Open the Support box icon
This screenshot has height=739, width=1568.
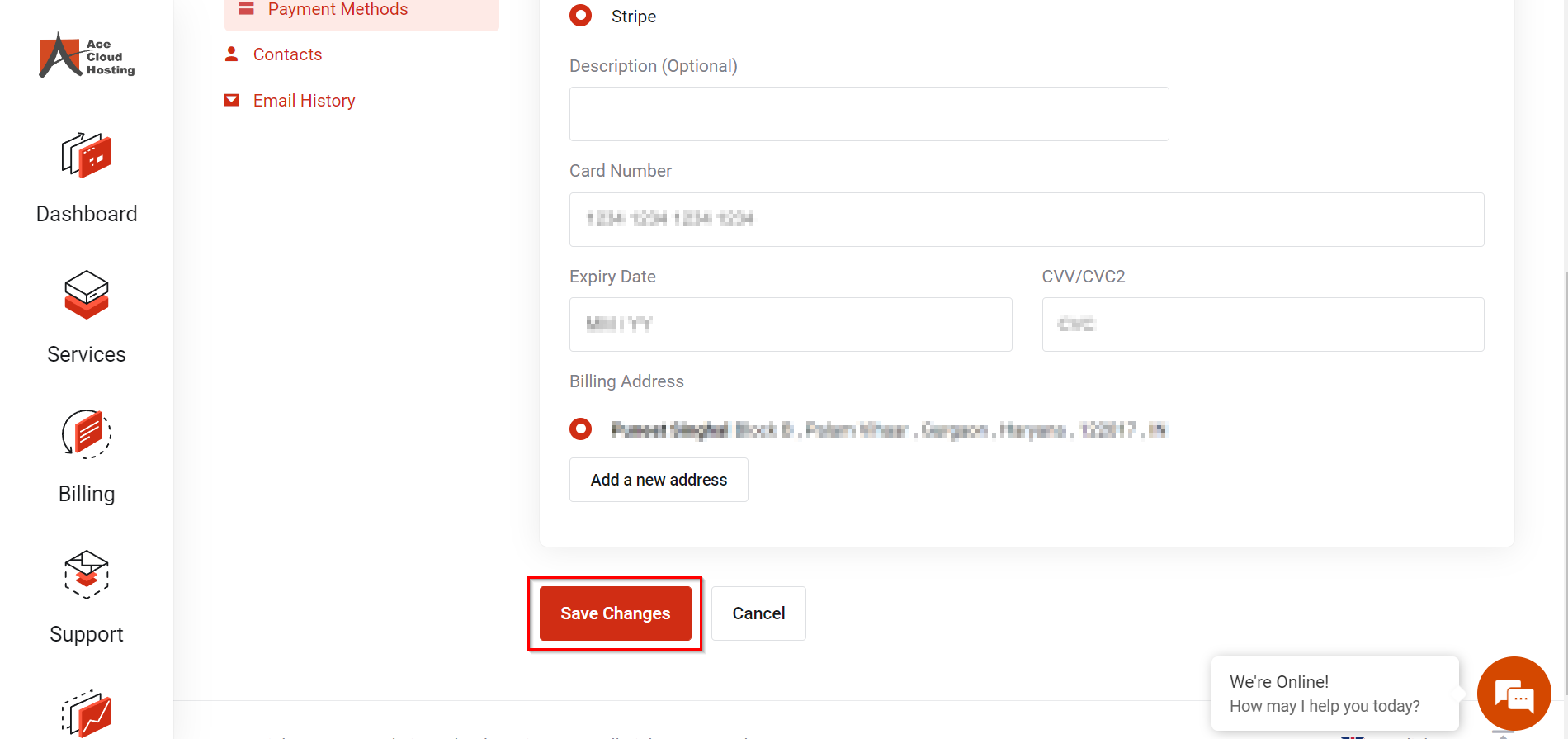point(86,574)
